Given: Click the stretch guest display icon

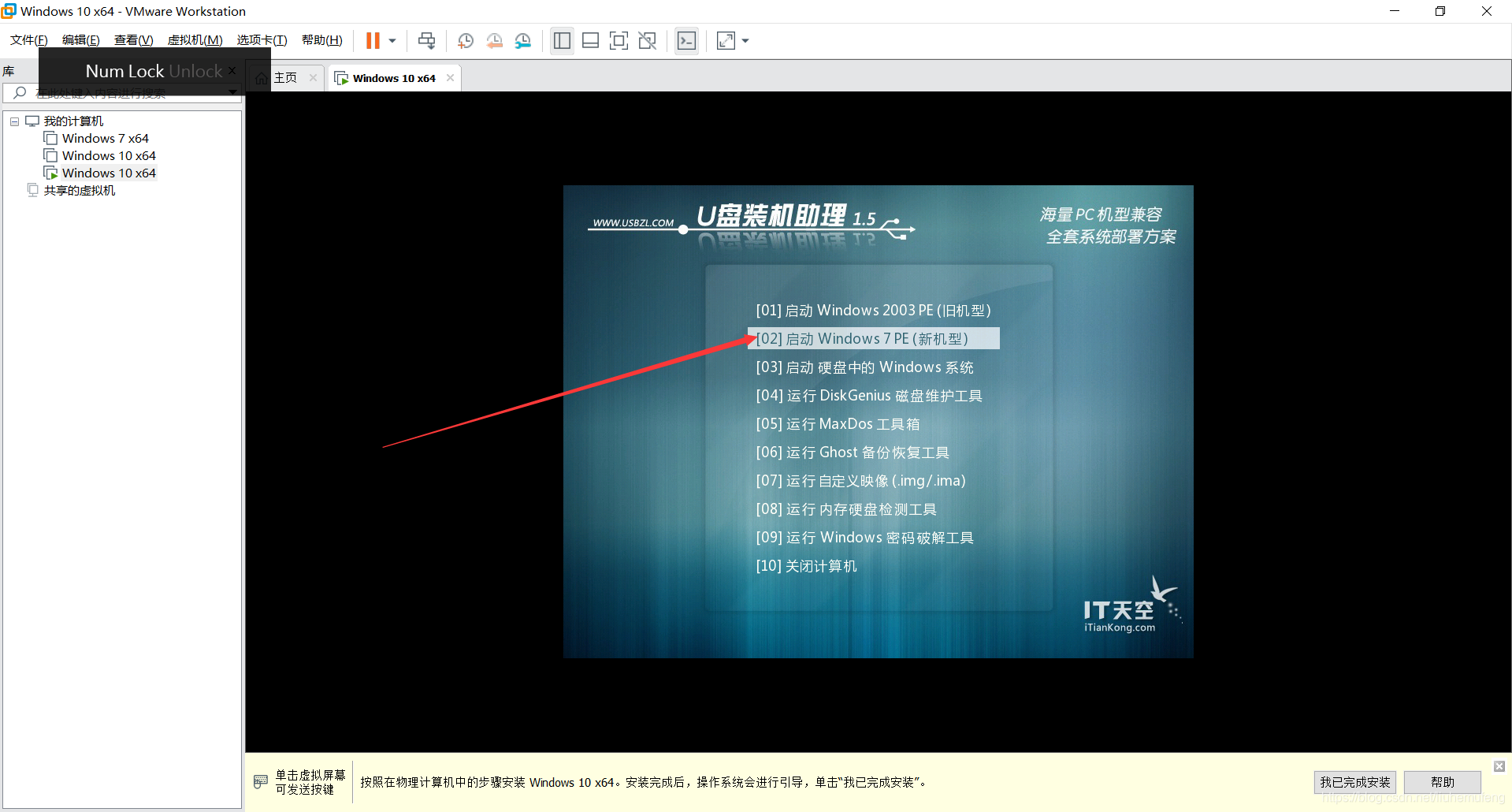Looking at the screenshot, I should [x=726, y=40].
